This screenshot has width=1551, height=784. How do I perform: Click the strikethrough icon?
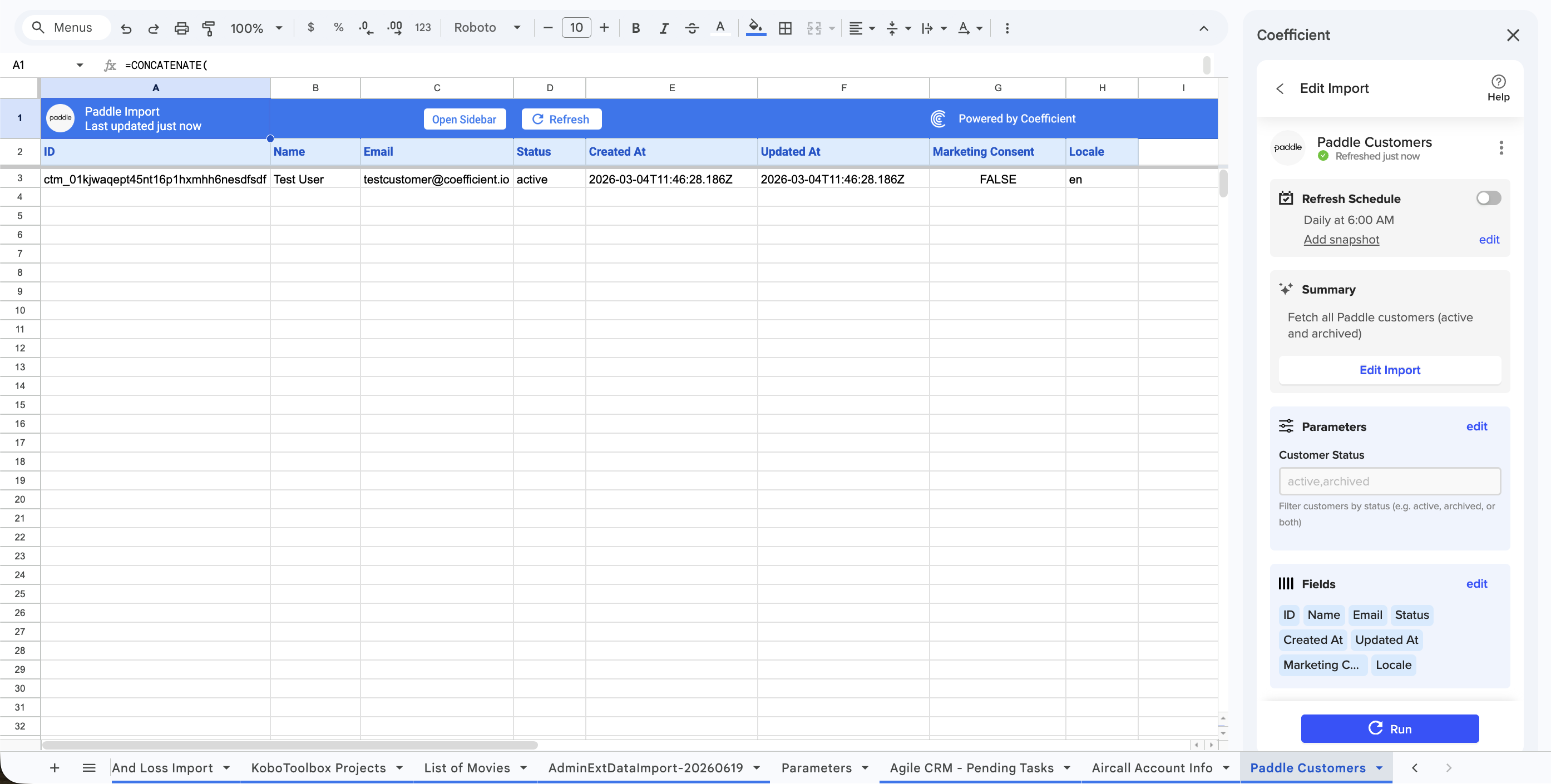[692, 28]
